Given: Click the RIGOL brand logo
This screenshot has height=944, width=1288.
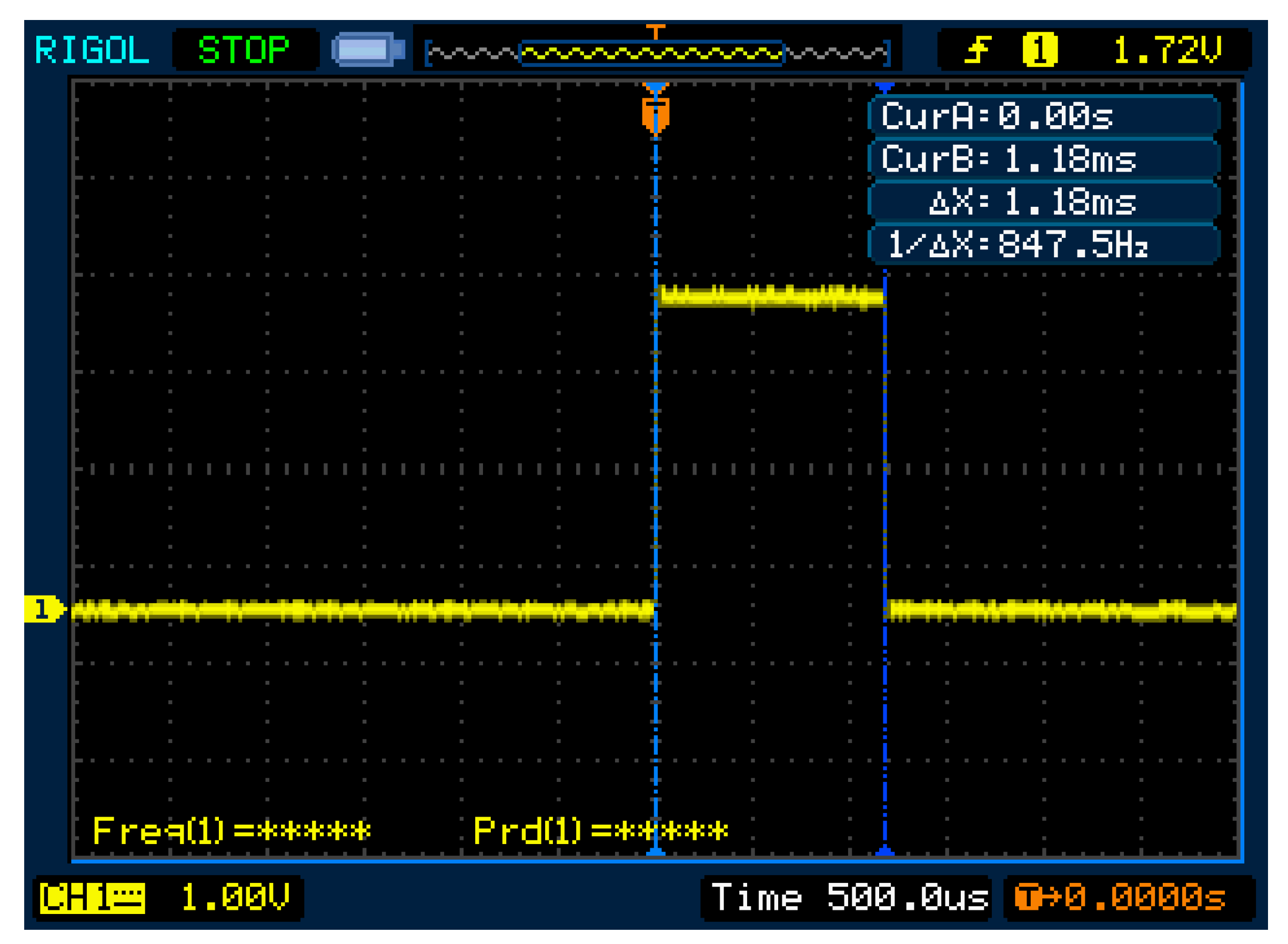Looking at the screenshot, I should coord(94,51).
